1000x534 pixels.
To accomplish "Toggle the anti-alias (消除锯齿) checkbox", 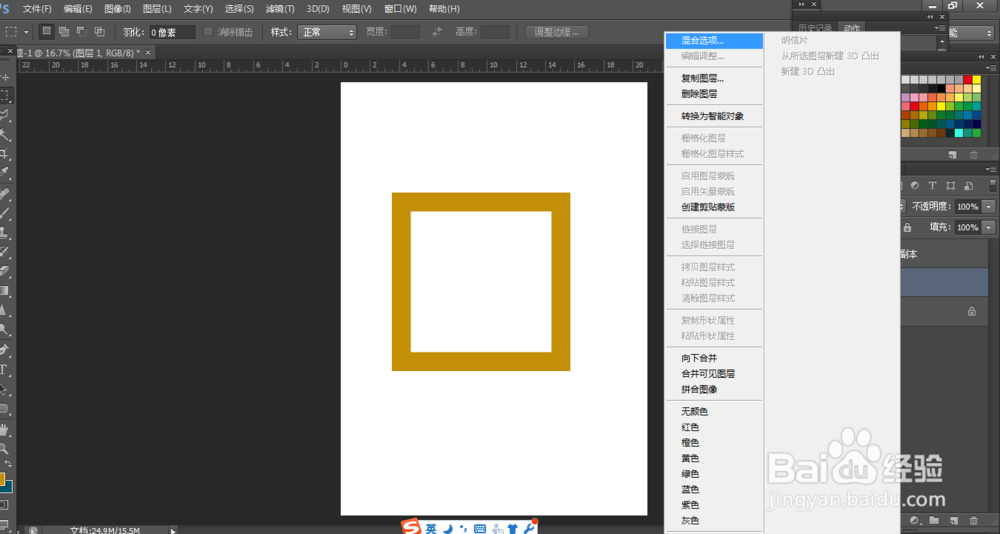I will [x=208, y=32].
